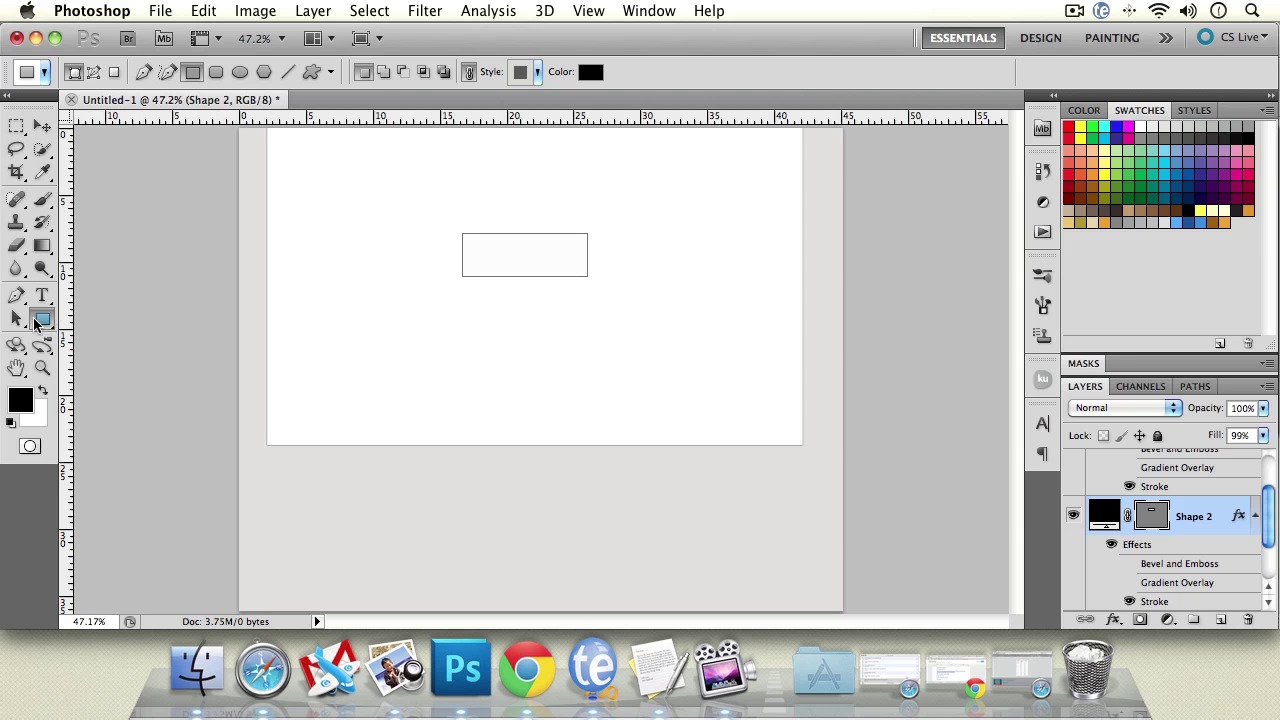Open the Layer menu

[313, 11]
